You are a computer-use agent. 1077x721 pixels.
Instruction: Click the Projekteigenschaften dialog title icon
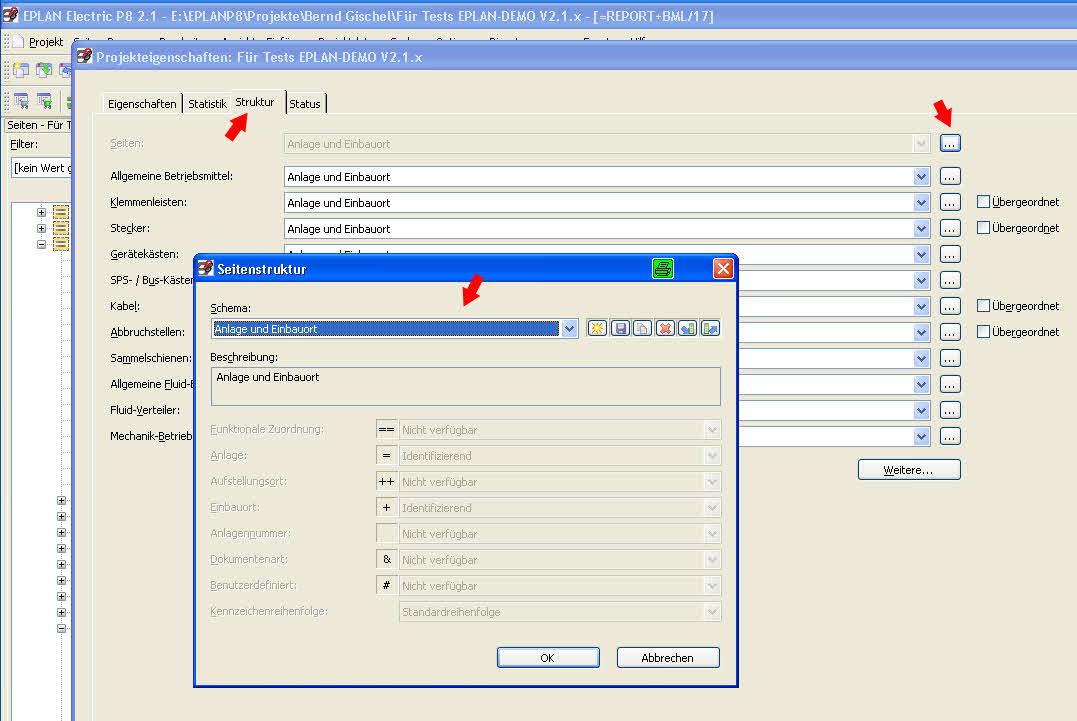[84, 56]
